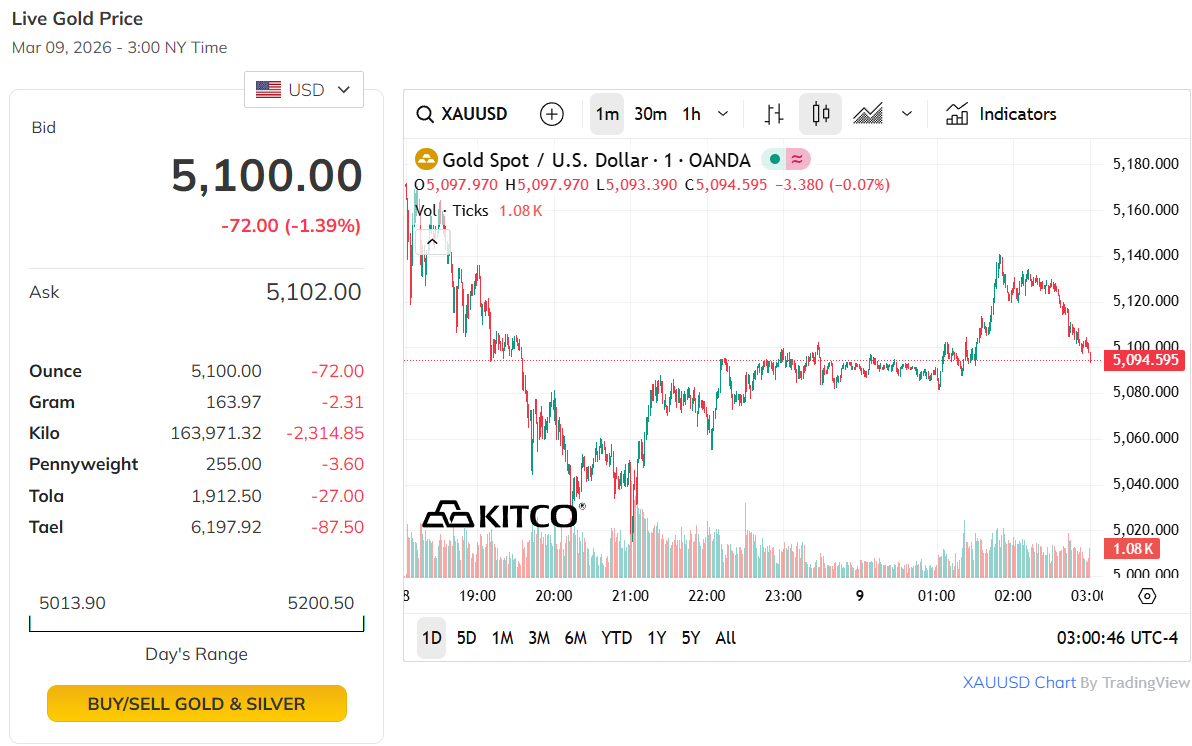Select the Bars chart style icon
Image resolution: width=1192 pixels, height=746 pixels.
(773, 114)
